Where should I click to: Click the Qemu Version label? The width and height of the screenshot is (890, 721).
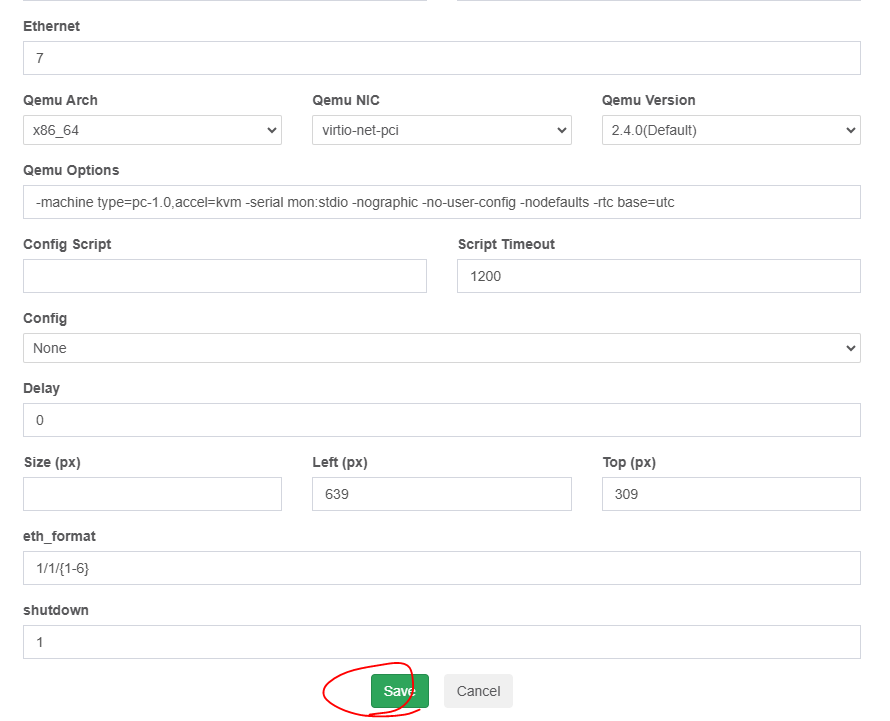point(648,100)
